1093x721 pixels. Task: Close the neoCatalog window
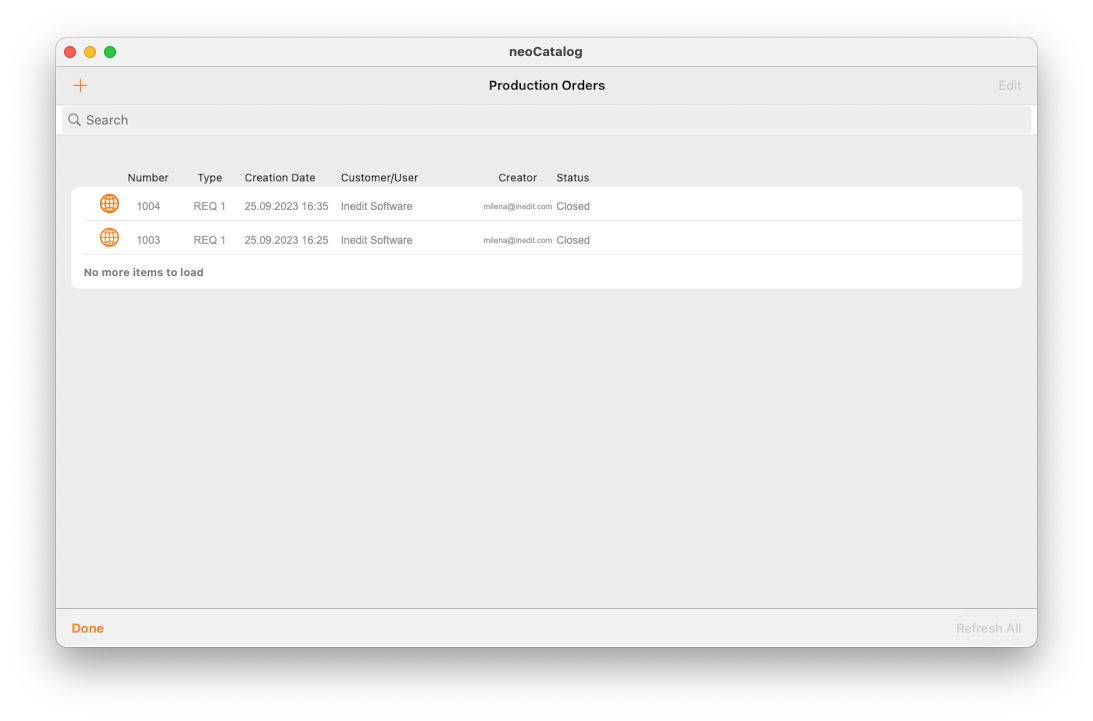point(70,52)
